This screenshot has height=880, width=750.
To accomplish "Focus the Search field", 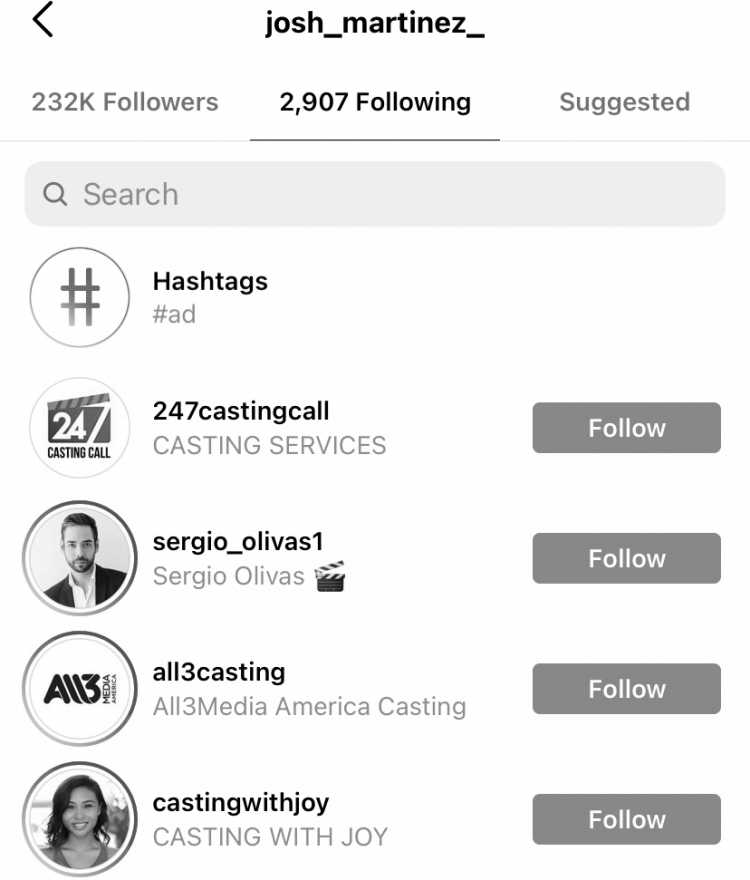I will pos(375,194).
